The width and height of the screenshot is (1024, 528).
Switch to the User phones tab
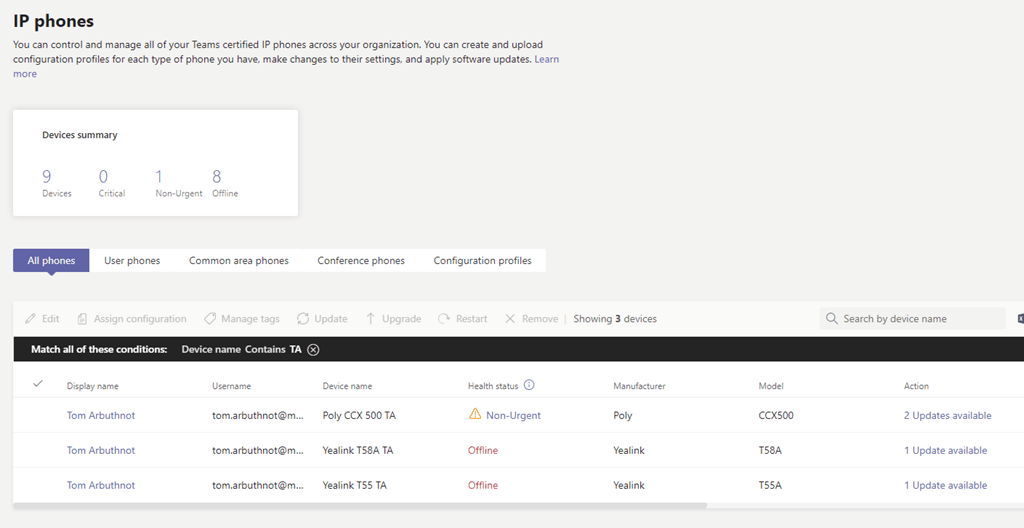132,261
